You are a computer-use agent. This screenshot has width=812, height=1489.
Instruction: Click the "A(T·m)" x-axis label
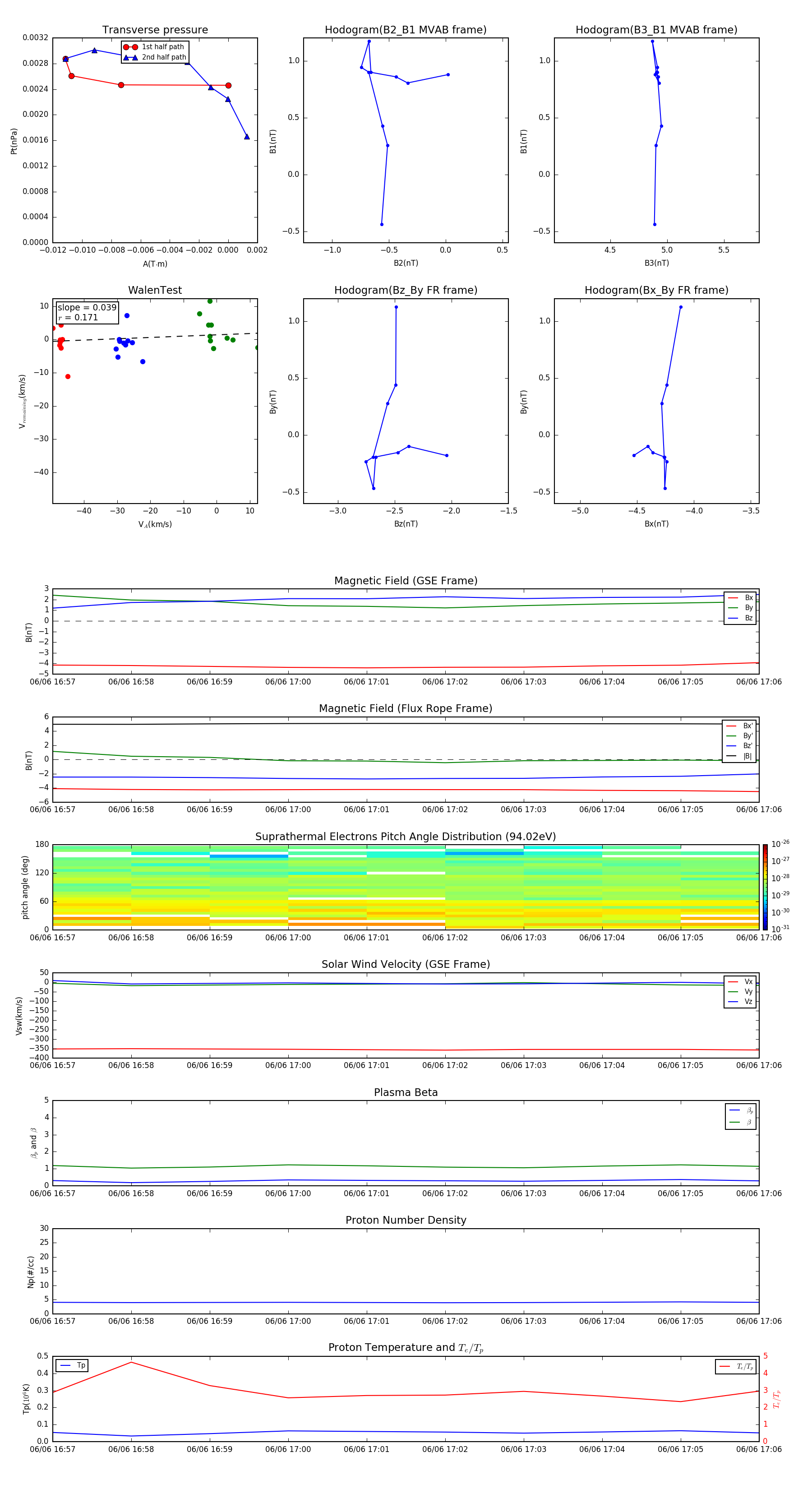point(155,264)
